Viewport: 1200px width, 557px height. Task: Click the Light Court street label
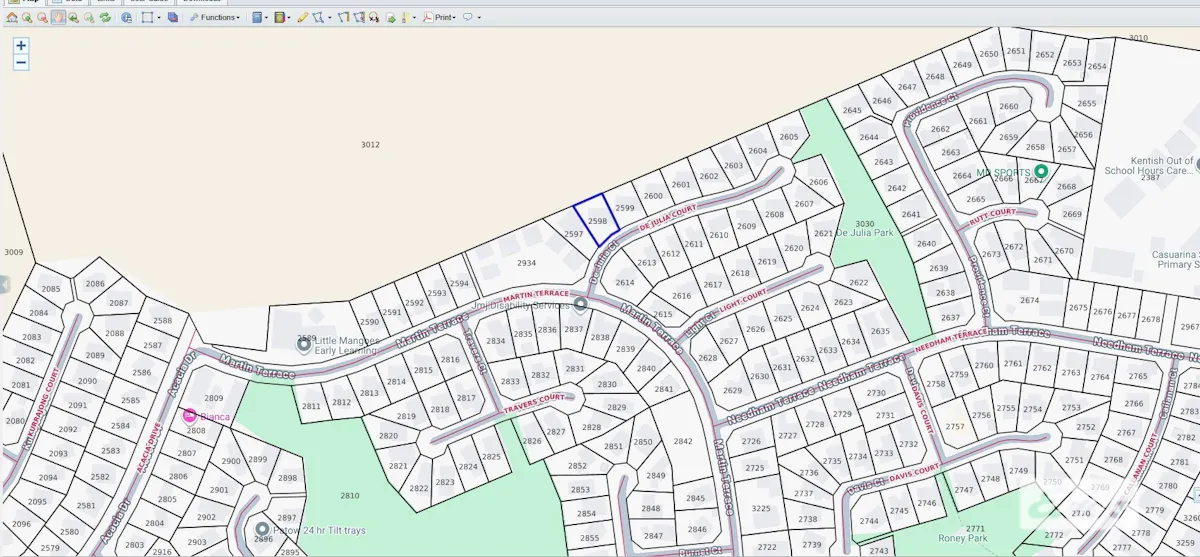pyautogui.click(x=741, y=298)
